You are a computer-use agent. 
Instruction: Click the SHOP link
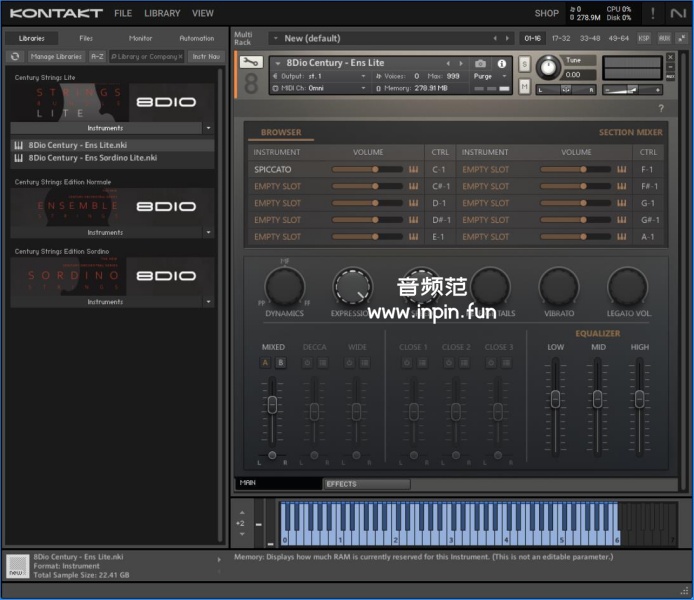click(x=547, y=13)
